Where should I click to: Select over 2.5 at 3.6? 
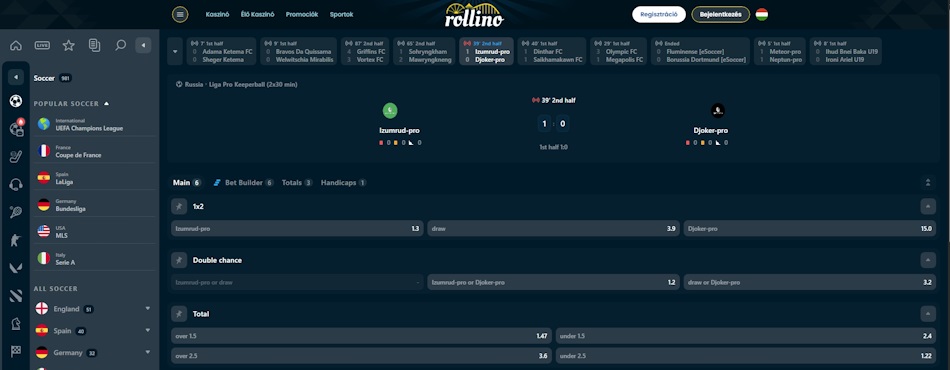(x=362, y=355)
